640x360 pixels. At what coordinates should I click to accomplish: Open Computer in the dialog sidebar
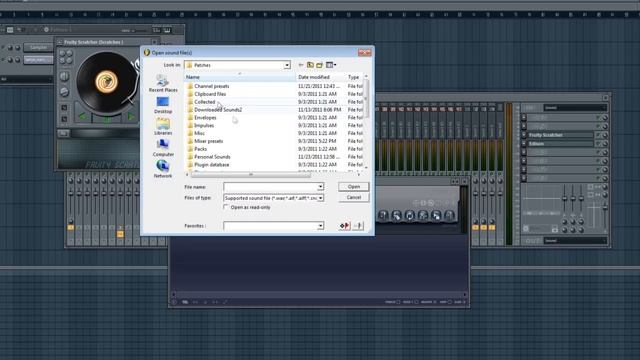click(x=163, y=148)
